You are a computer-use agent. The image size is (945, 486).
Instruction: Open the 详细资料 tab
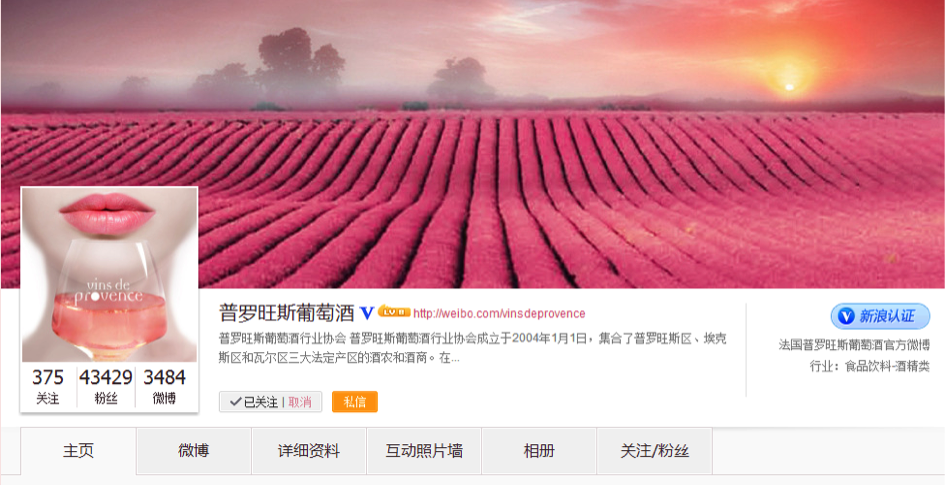[309, 451]
